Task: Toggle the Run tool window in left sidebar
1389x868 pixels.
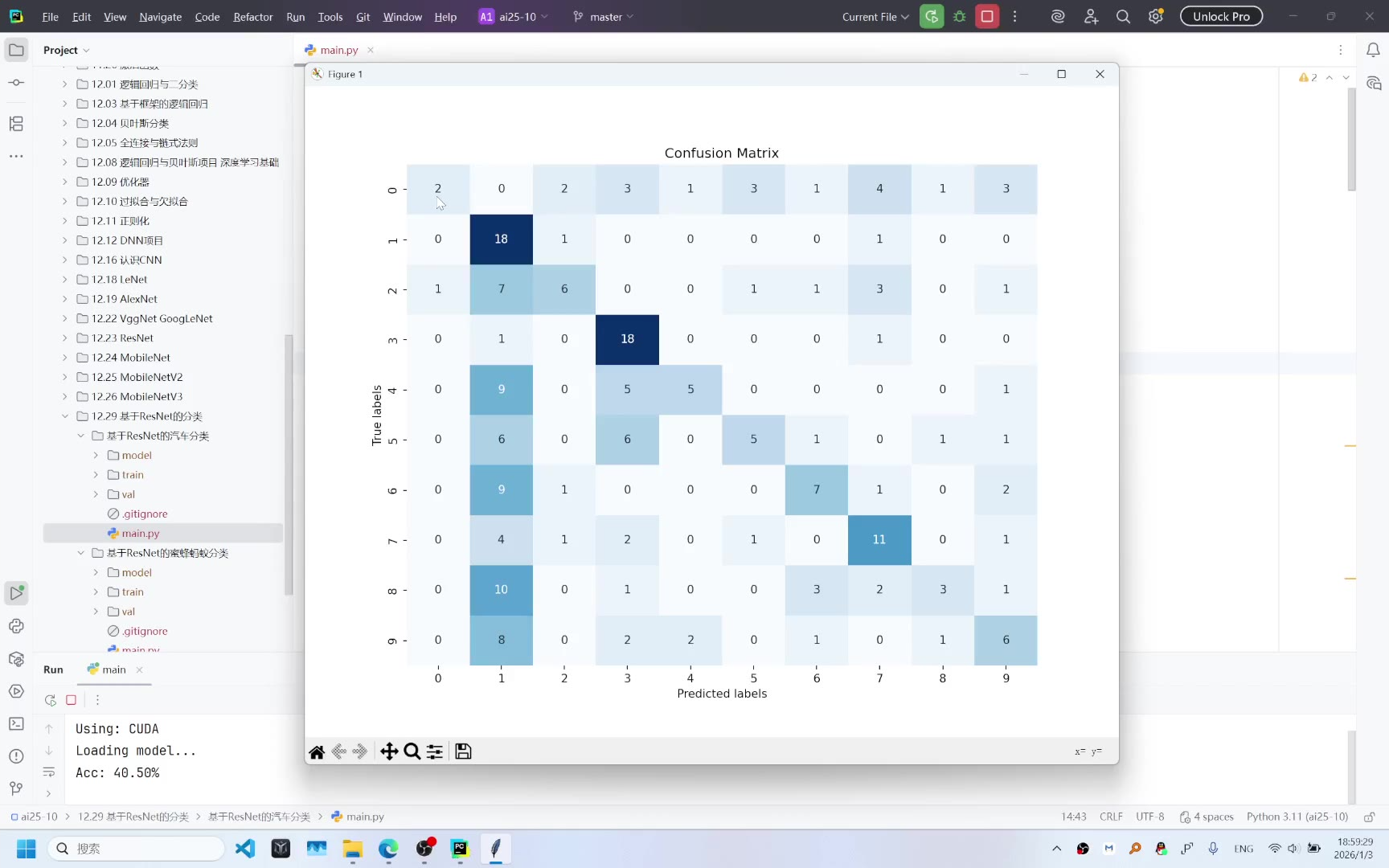Action: coord(16,593)
